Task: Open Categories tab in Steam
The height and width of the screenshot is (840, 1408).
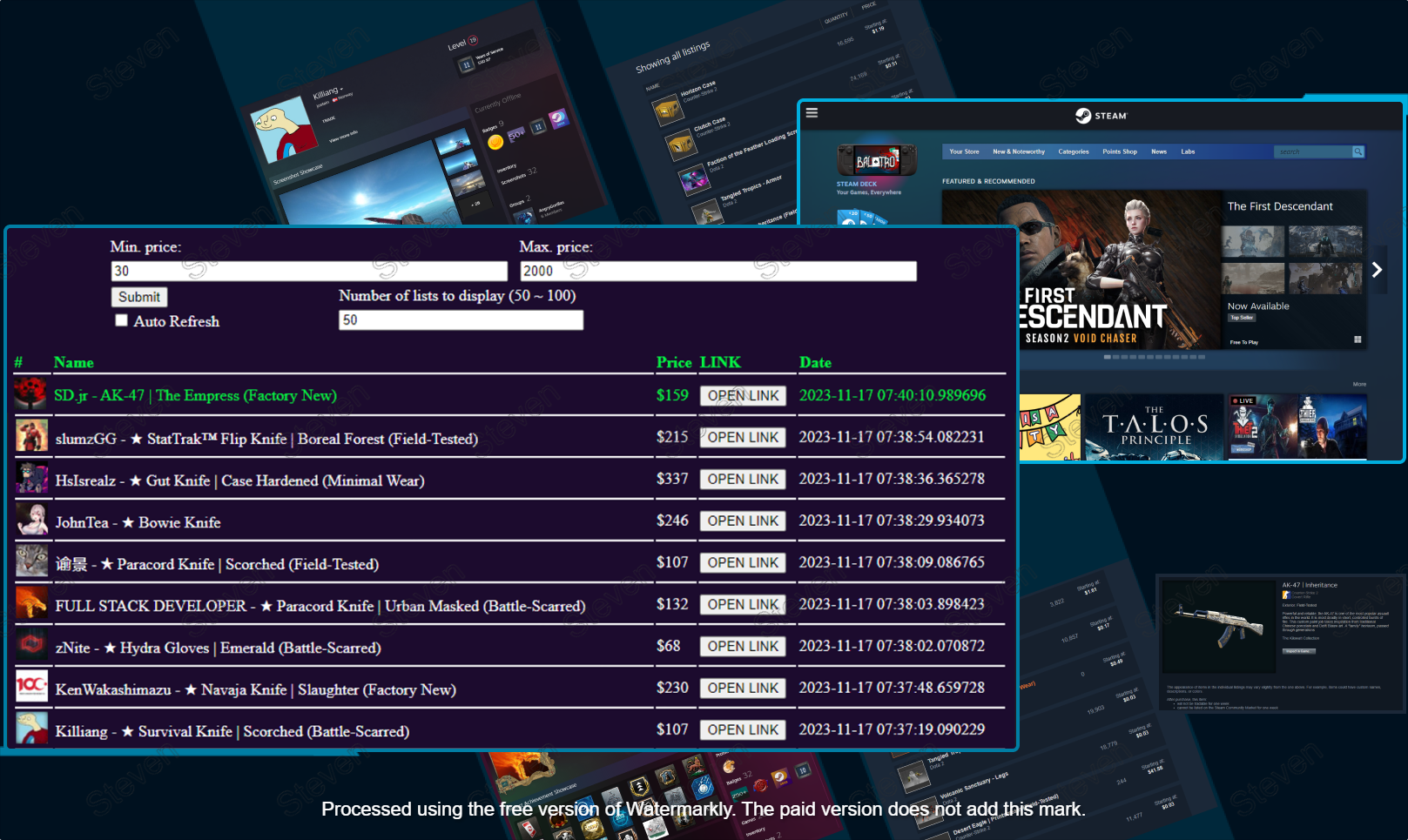Action: pos(1074,151)
